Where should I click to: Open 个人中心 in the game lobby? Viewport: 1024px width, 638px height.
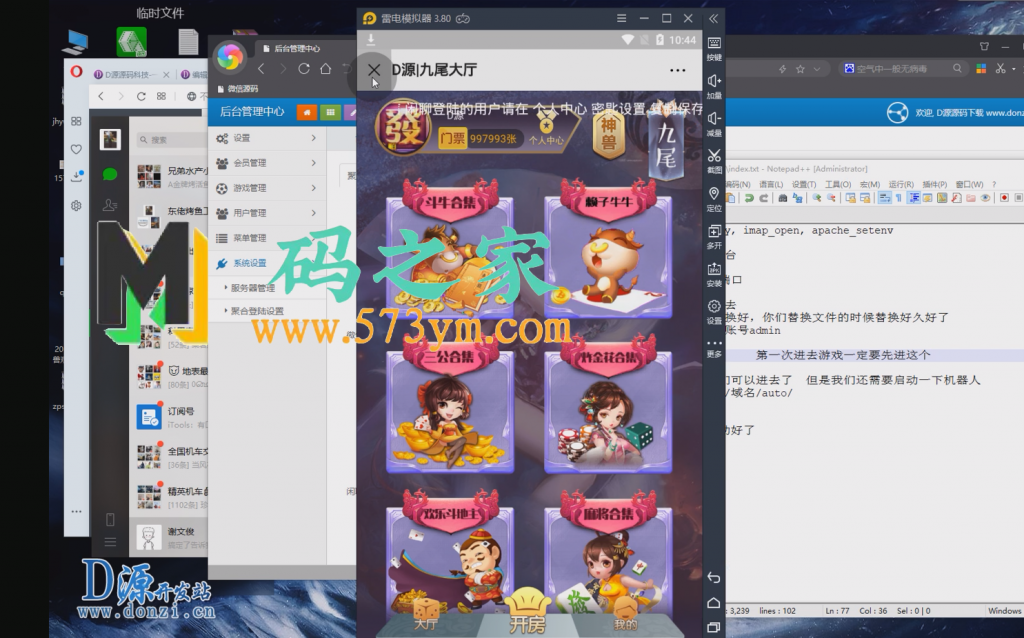point(546,130)
